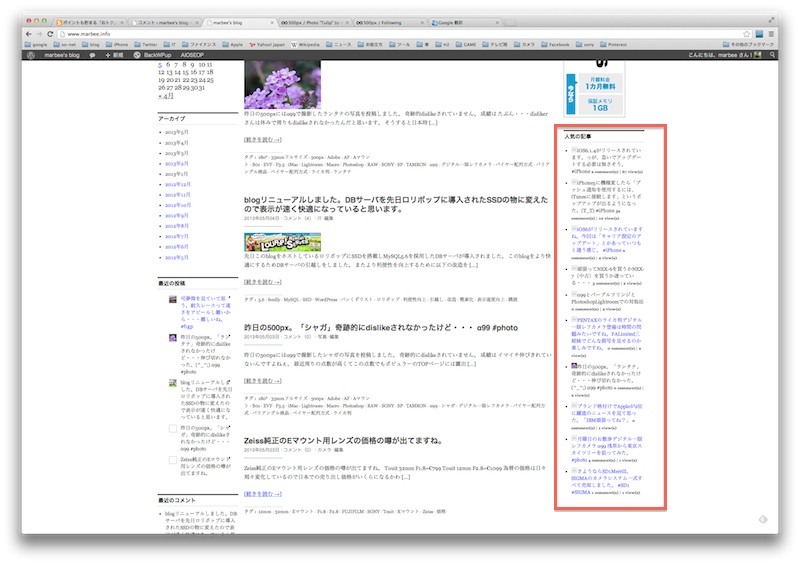
Task: Open the admin bar search magnifier
Action: point(772,55)
